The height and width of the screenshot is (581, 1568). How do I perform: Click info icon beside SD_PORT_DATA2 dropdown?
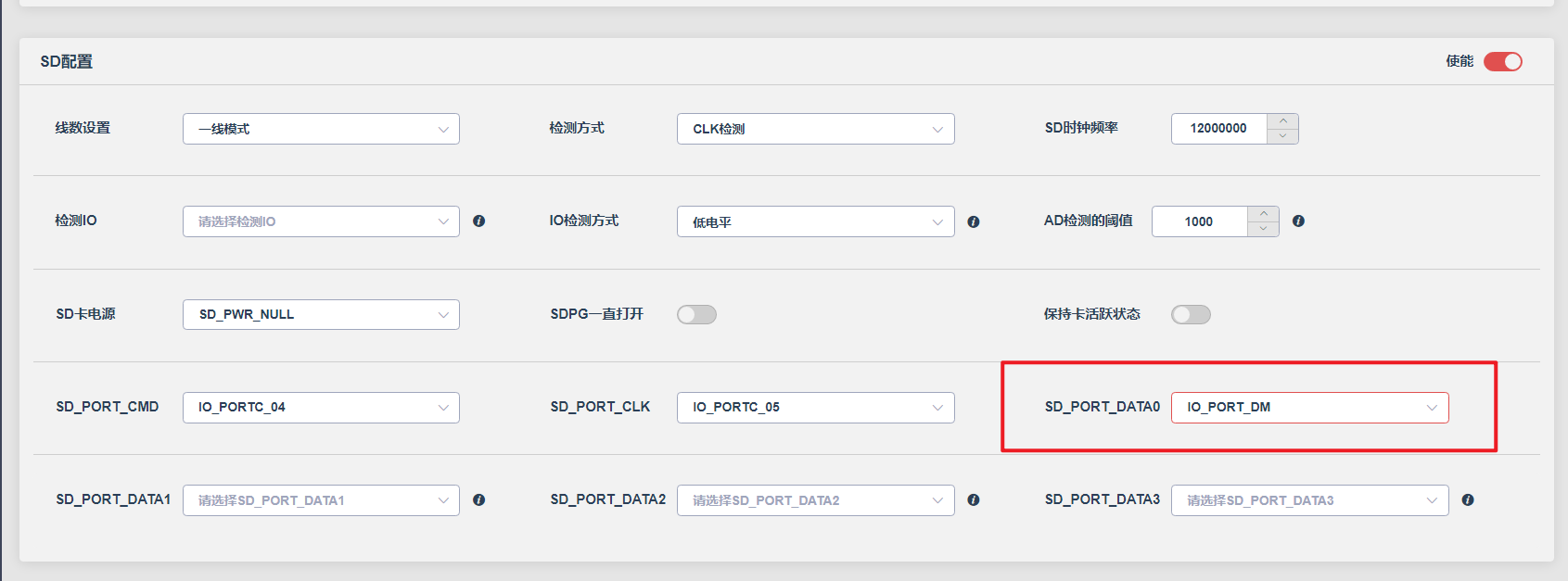[x=974, y=499]
